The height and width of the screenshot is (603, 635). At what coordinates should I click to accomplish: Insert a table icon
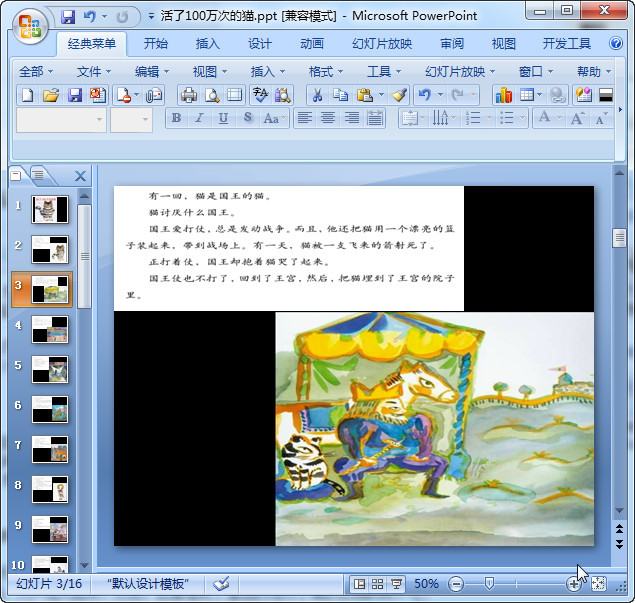click(526, 96)
